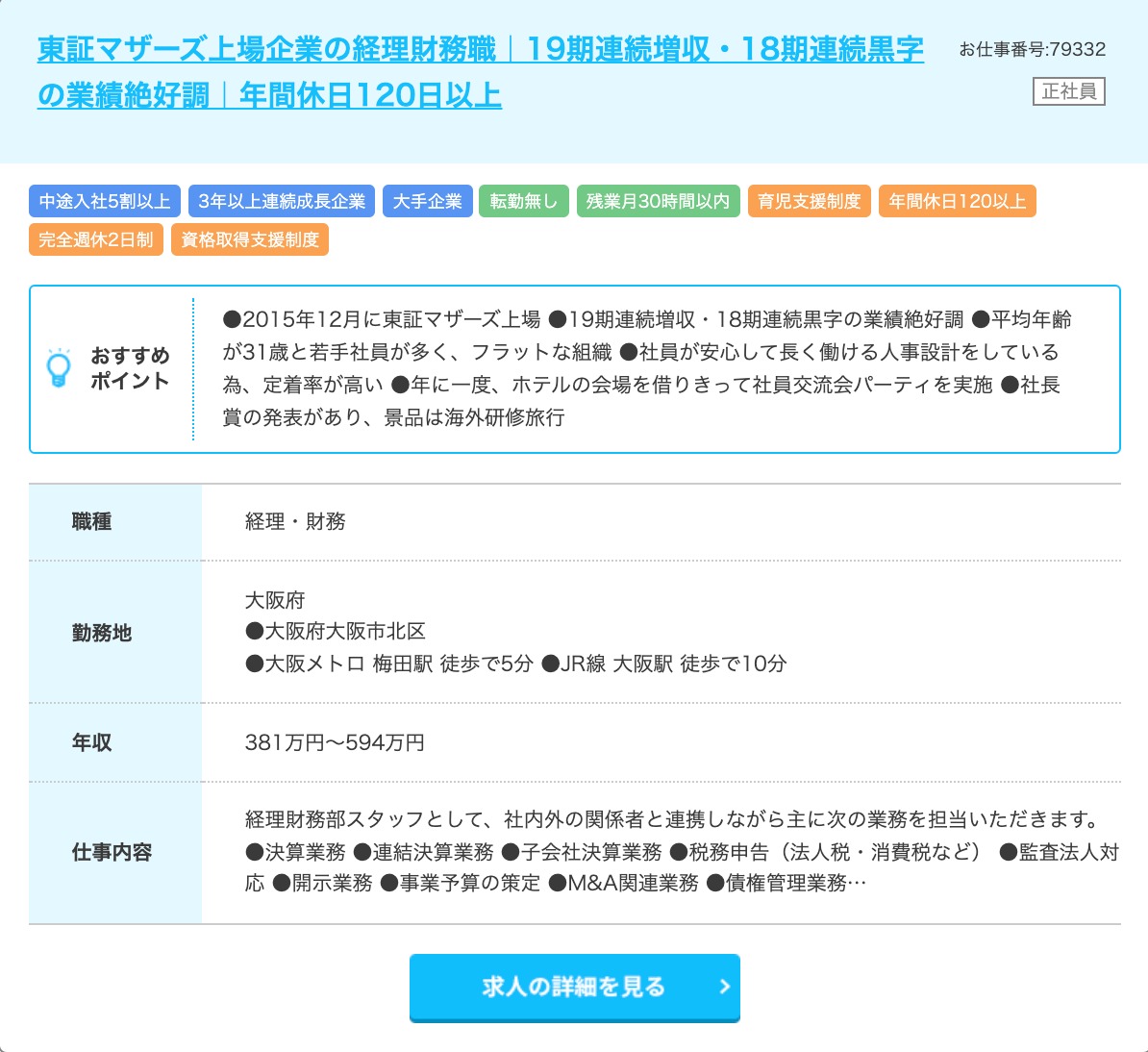1148x1052 pixels.
Task: Click the 育児支援制度 tag
Action: 810,202
